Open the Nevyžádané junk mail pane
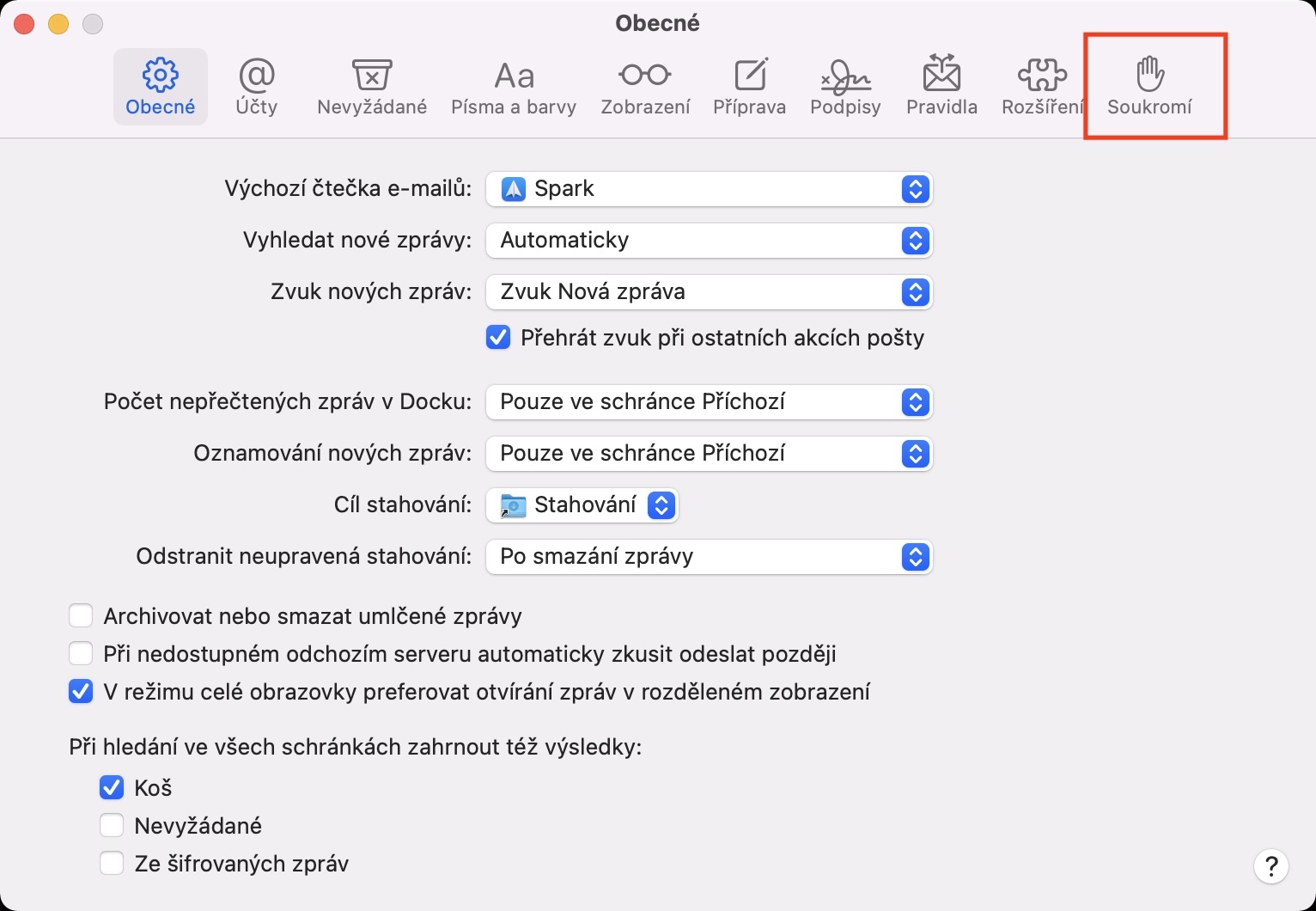This screenshot has width=1316, height=911. point(371,87)
